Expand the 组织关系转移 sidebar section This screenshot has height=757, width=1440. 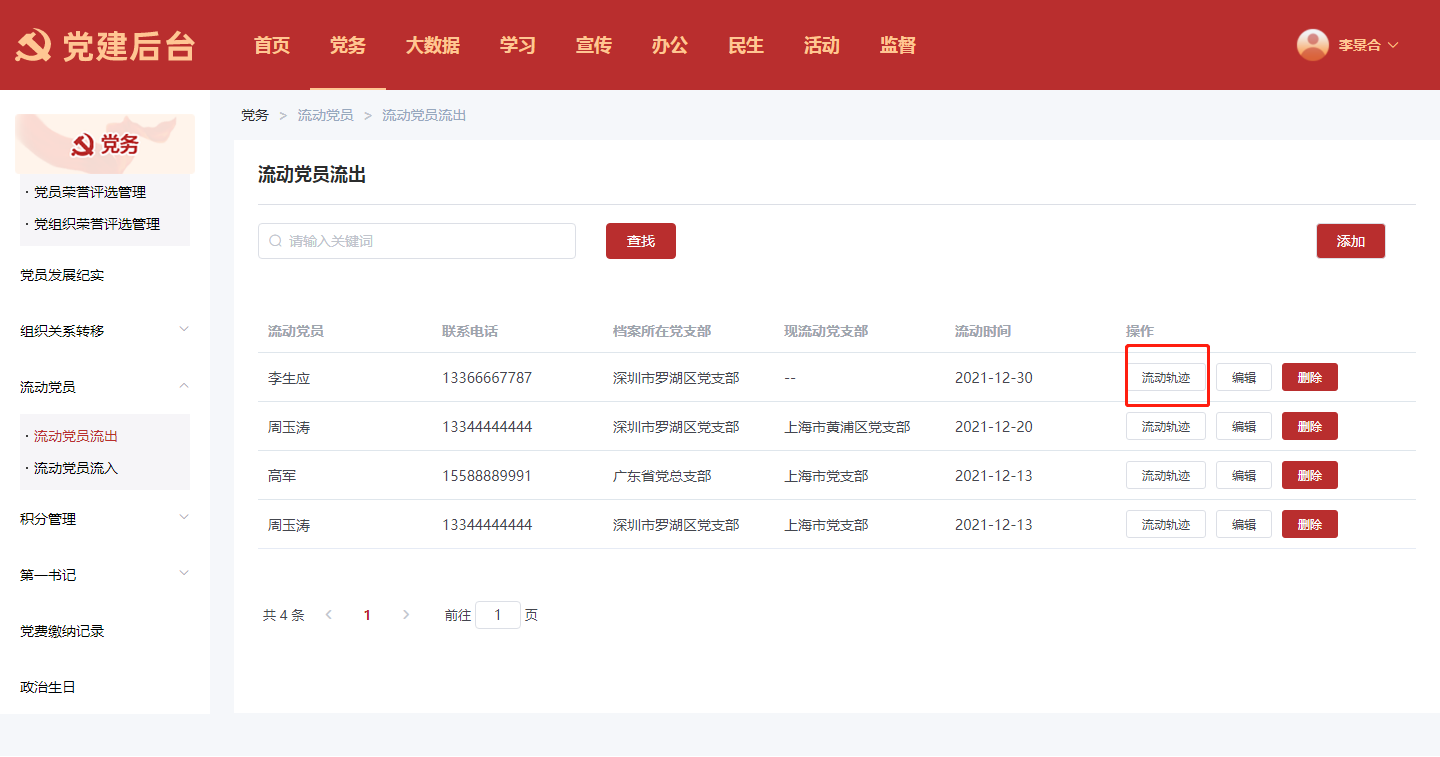184,329
